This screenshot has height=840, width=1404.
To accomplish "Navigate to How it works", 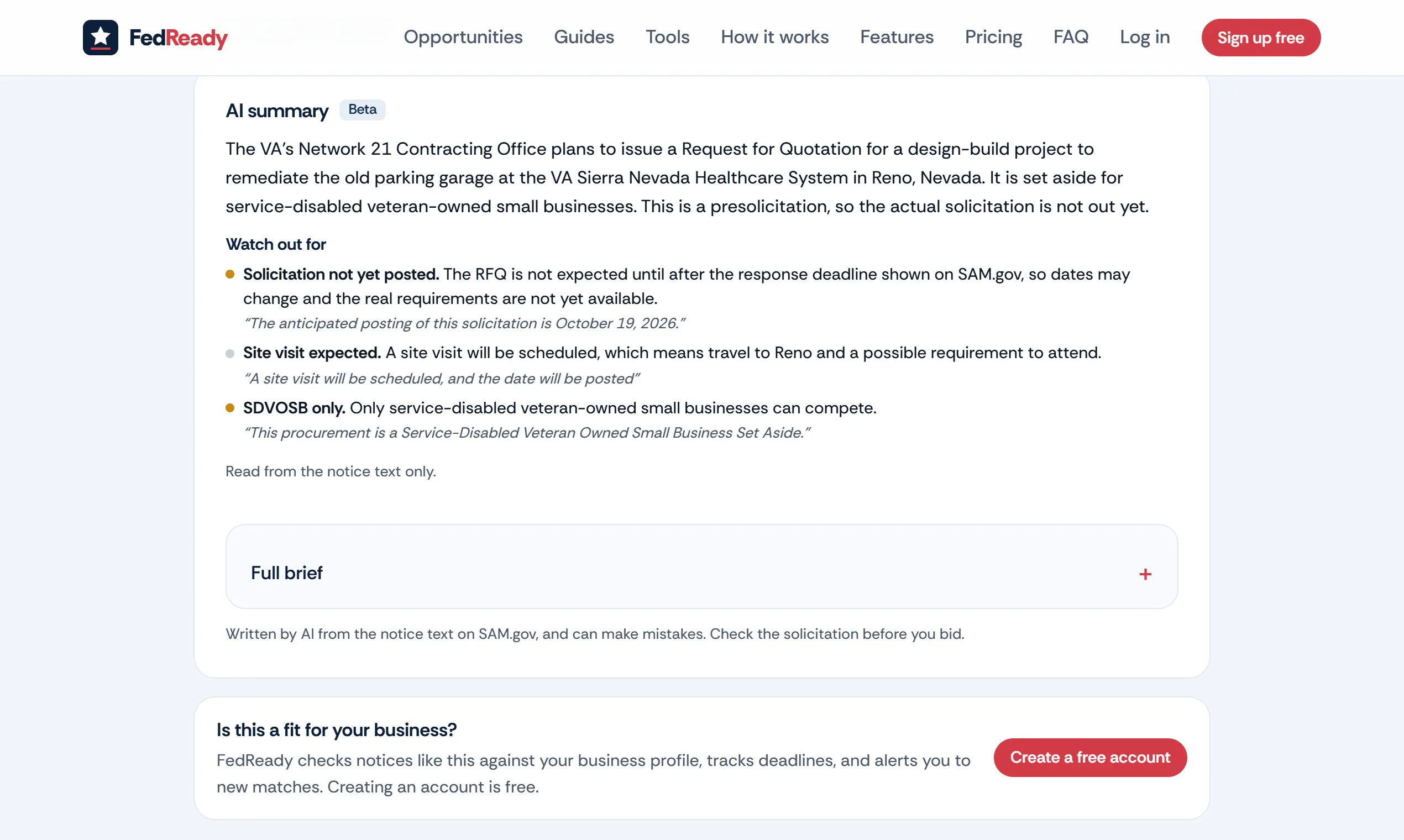I will (x=774, y=38).
